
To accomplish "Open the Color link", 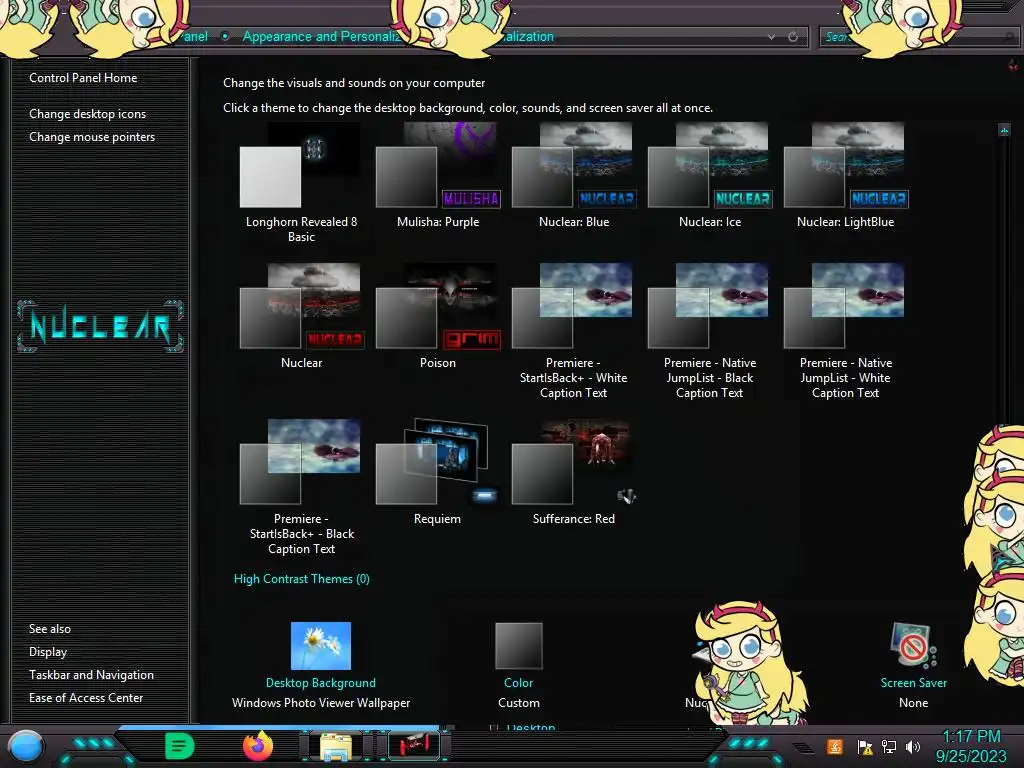I will (x=519, y=682).
